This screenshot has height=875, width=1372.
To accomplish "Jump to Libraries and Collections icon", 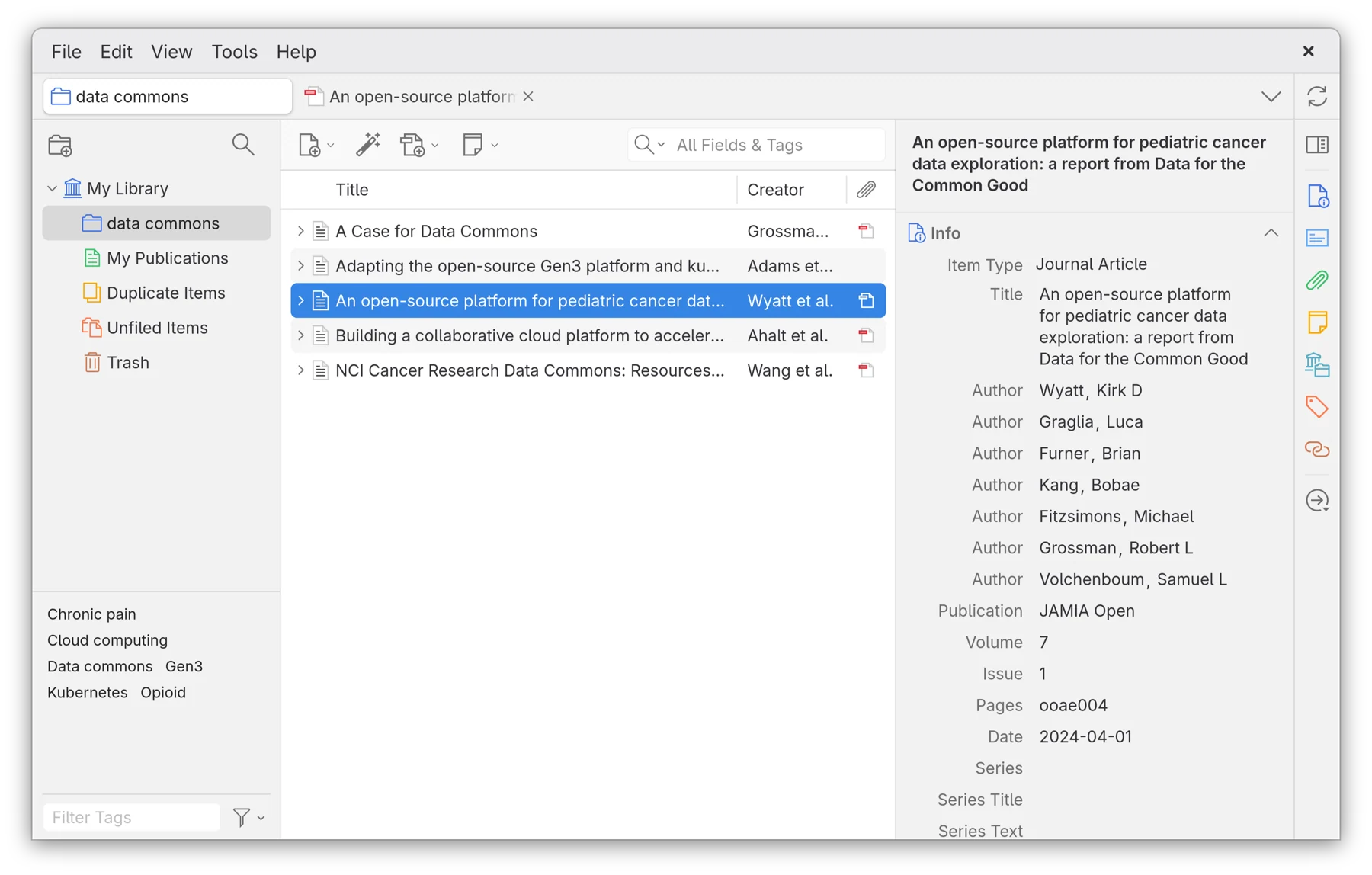I will tap(1317, 365).
